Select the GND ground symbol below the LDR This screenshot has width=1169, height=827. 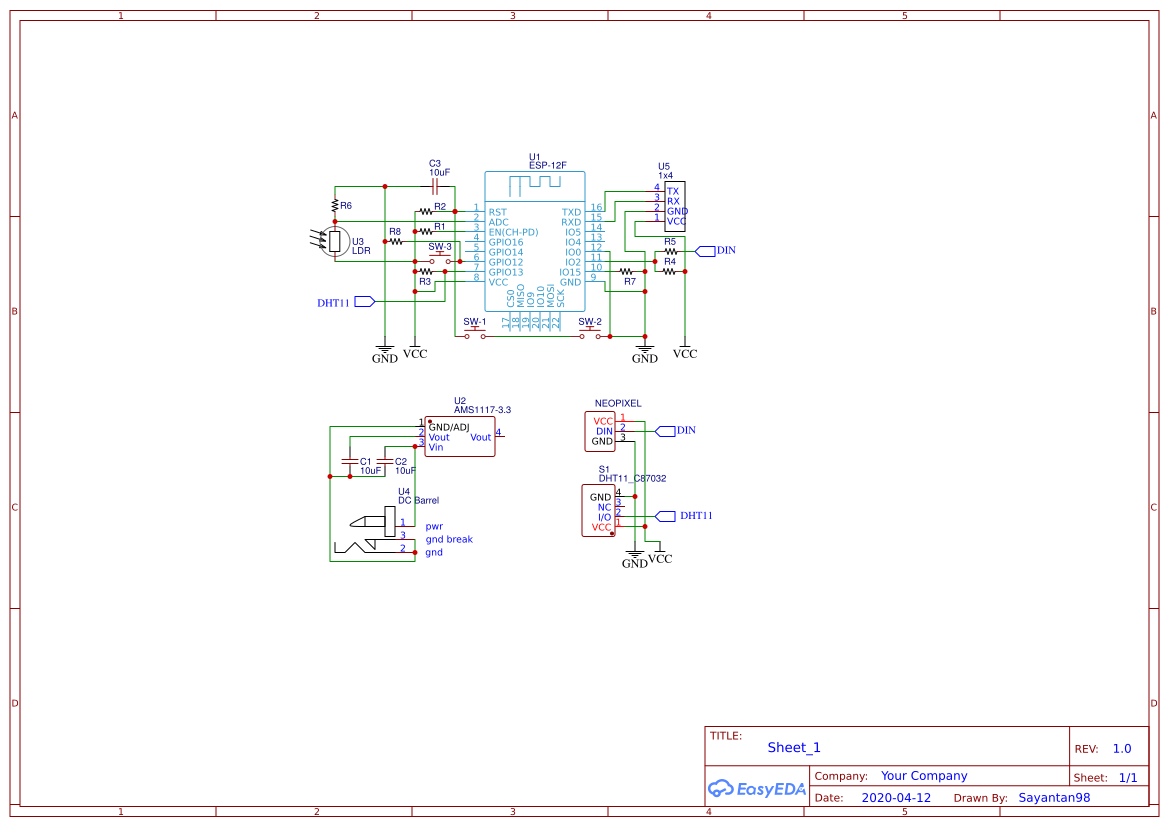(x=383, y=348)
